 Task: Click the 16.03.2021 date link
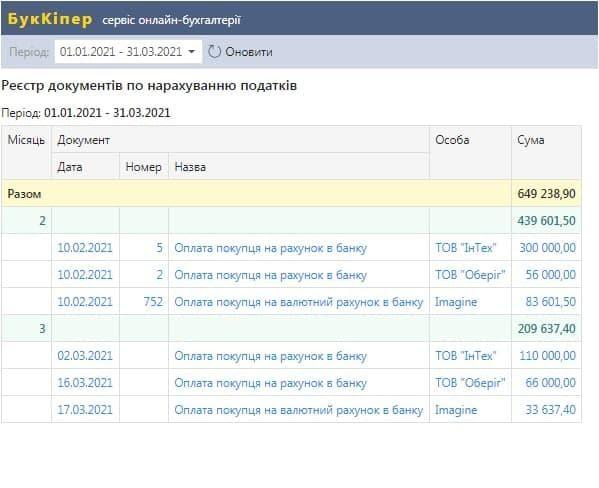pos(85,383)
